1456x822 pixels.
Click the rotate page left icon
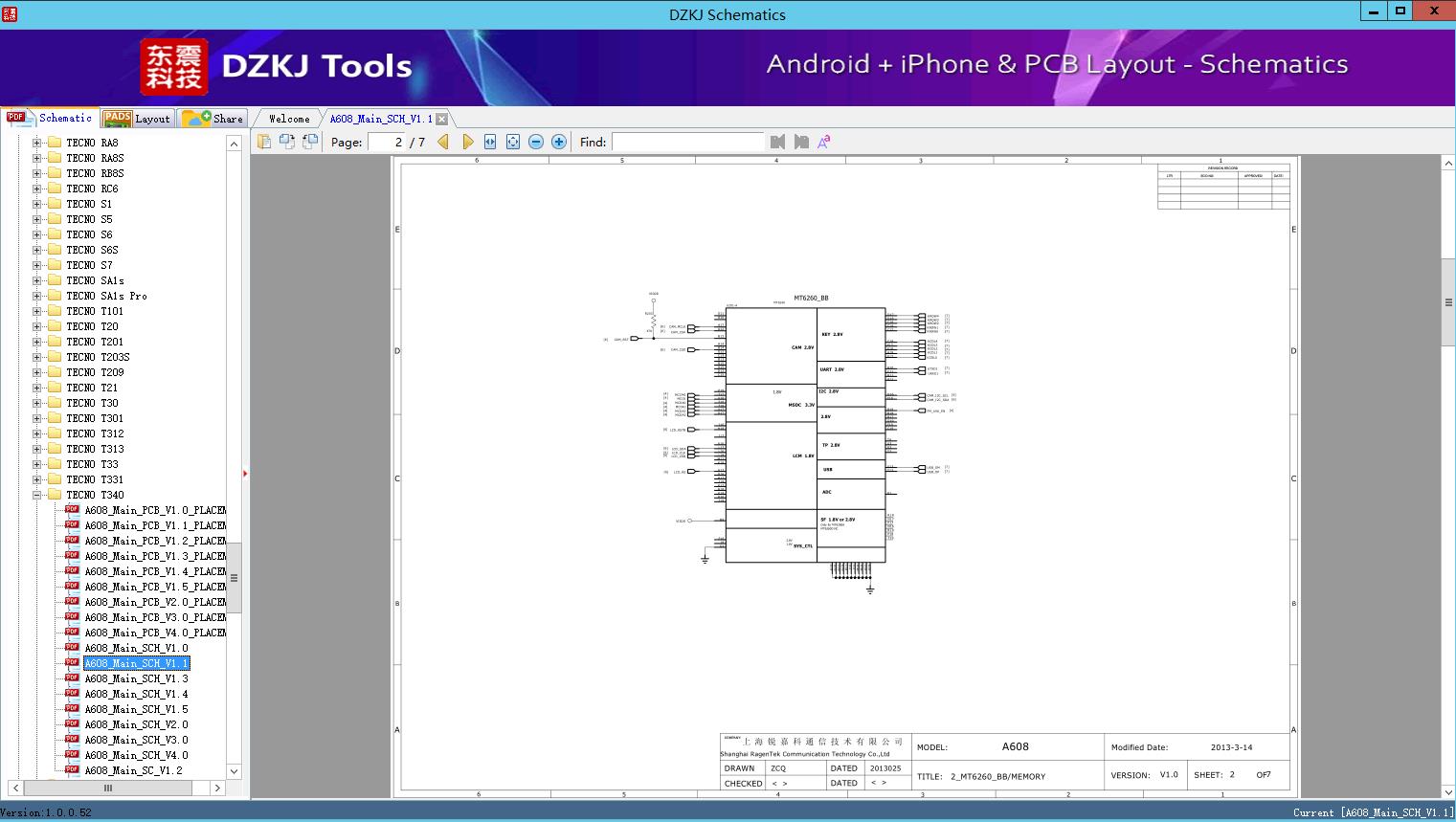(287, 142)
